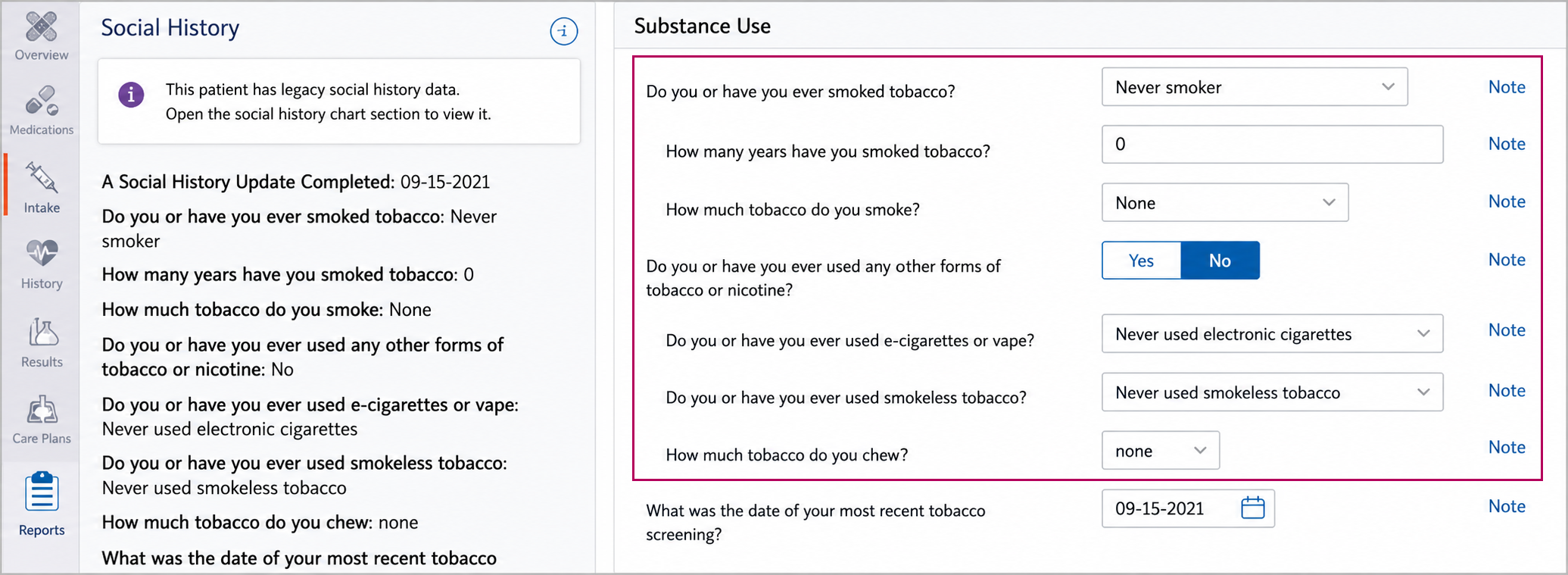Screen dimensions: 1568x575
Task: Open the History heart icon
Action: 42,254
